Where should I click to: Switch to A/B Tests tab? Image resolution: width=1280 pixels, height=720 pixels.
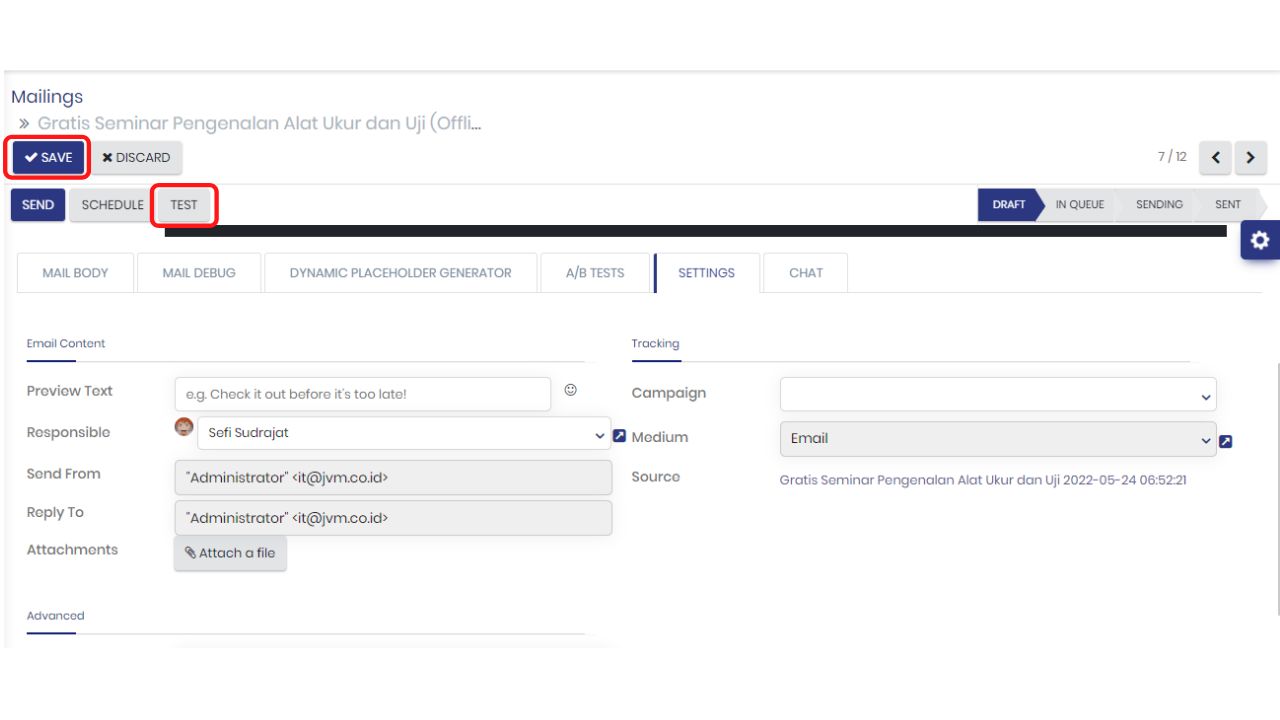[595, 273]
